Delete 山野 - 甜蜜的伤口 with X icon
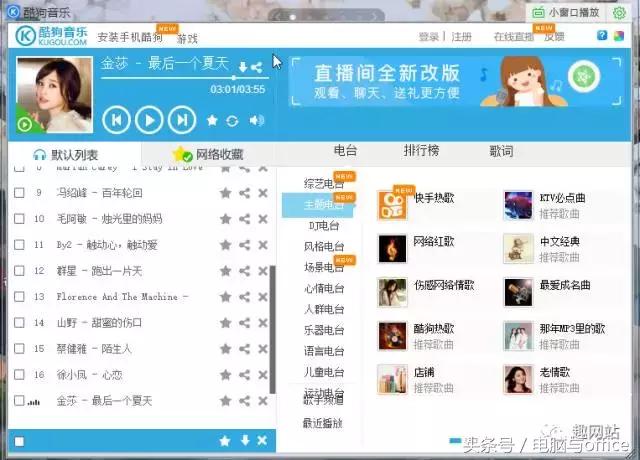Viewport: 640px width, 460px height. point(263,323)
